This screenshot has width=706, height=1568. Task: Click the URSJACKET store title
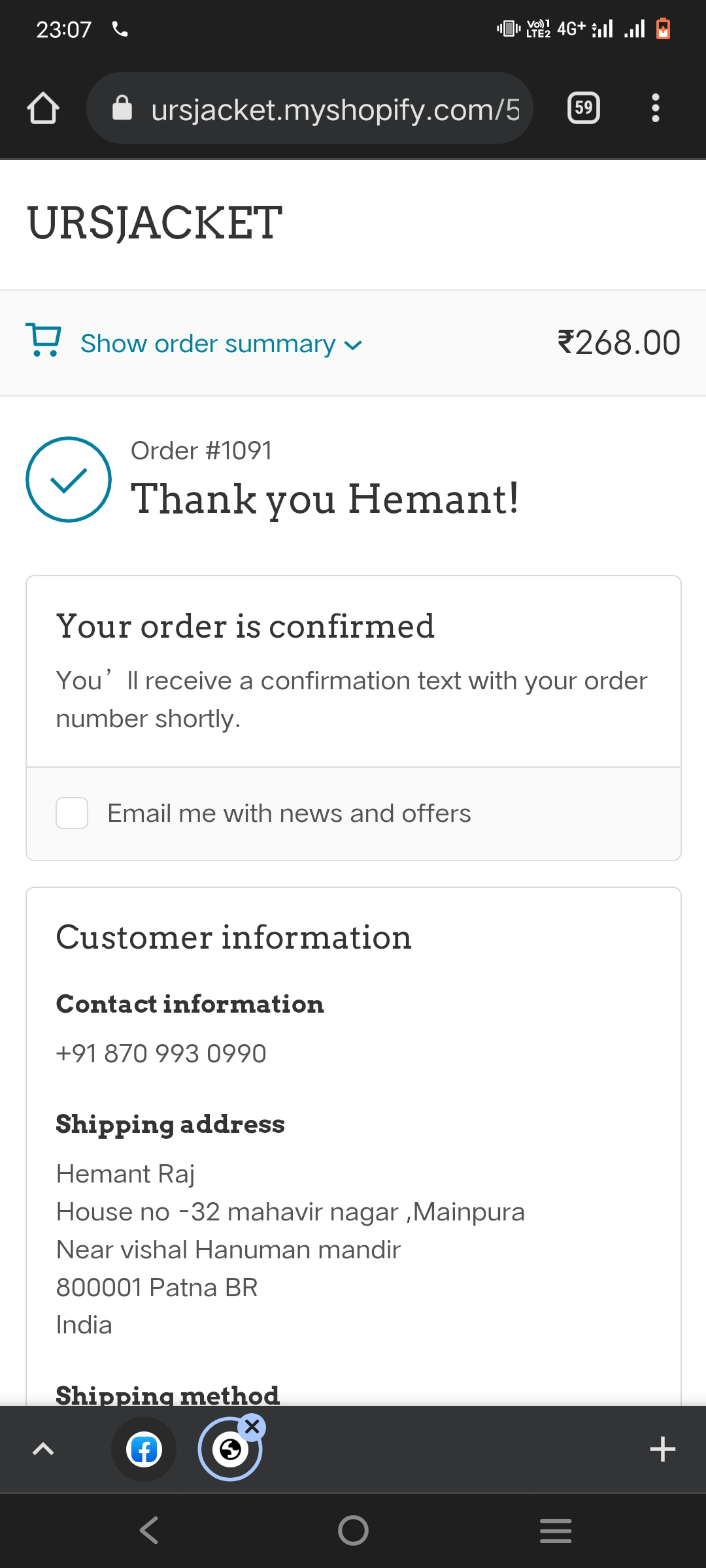tap(155, 223)
